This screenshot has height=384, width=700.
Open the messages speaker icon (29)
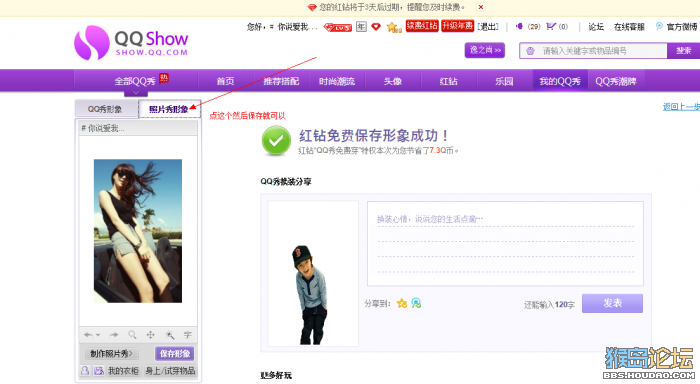coord(519,26)
